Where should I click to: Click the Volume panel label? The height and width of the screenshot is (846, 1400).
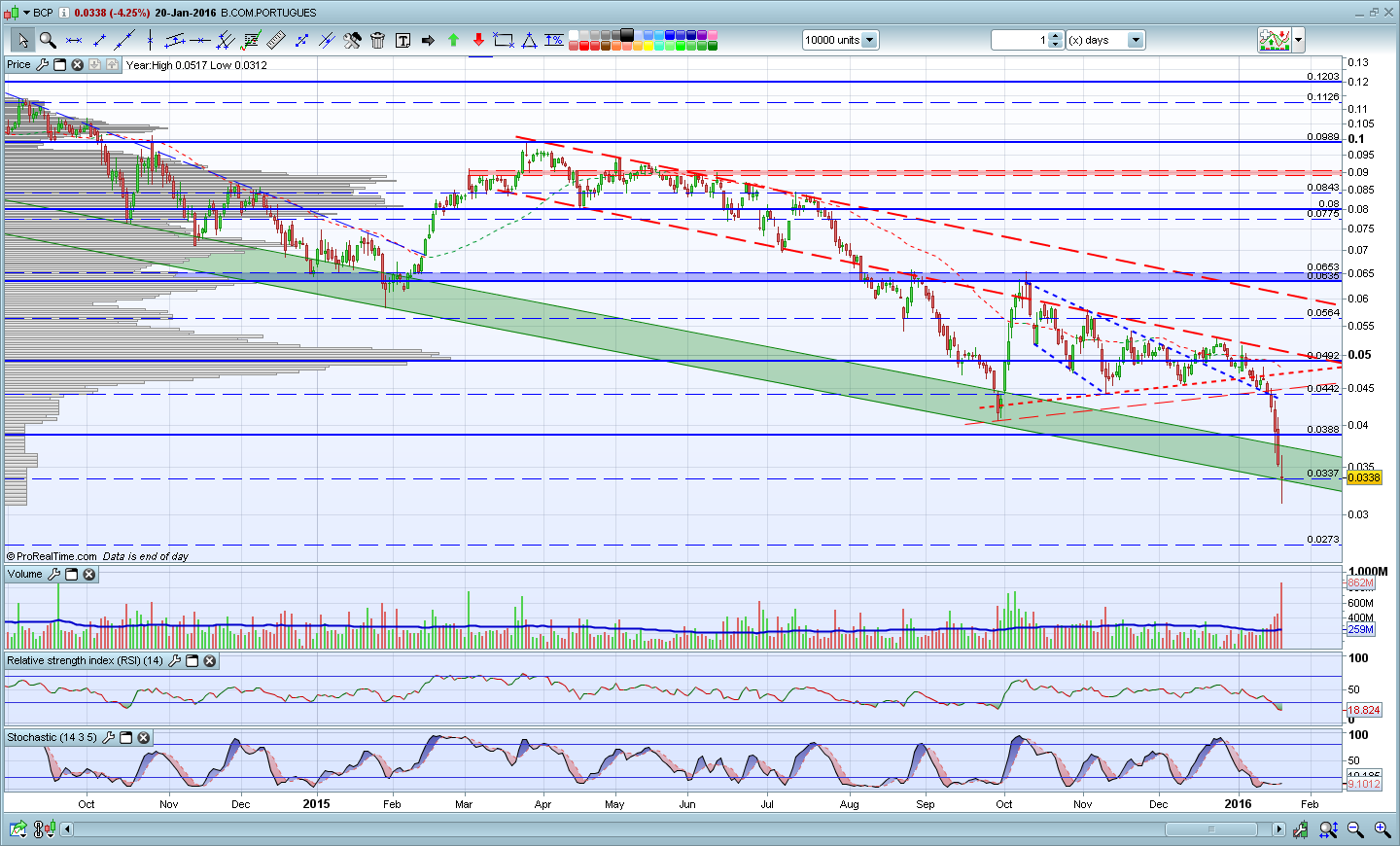point(25,575)
